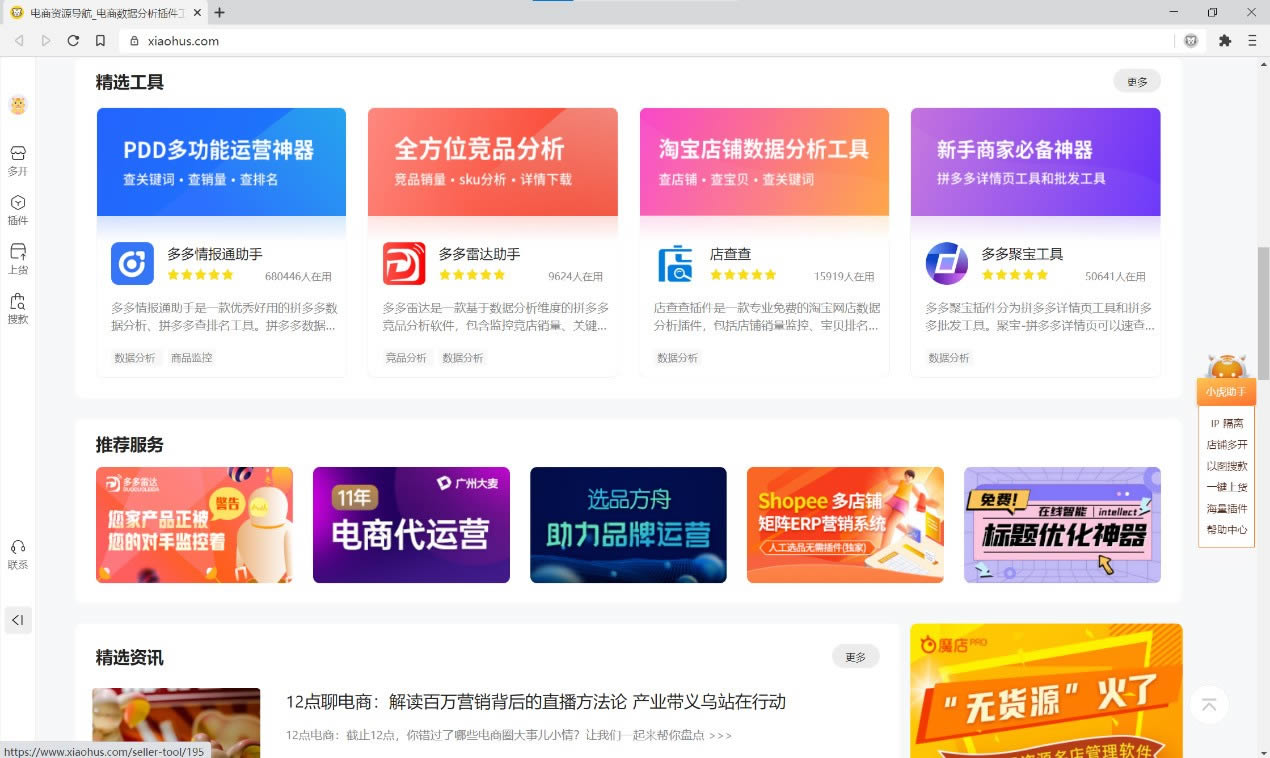Click the scroll-to-top arrow button
Image resolution: width=1270 pixels, height=758 pixels.
click(1208, 705)
